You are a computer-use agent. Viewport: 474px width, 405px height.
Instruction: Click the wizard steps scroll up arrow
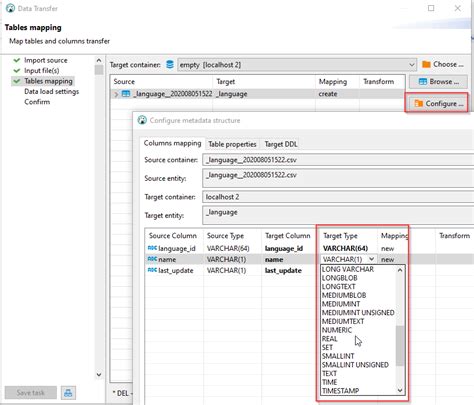99,60
